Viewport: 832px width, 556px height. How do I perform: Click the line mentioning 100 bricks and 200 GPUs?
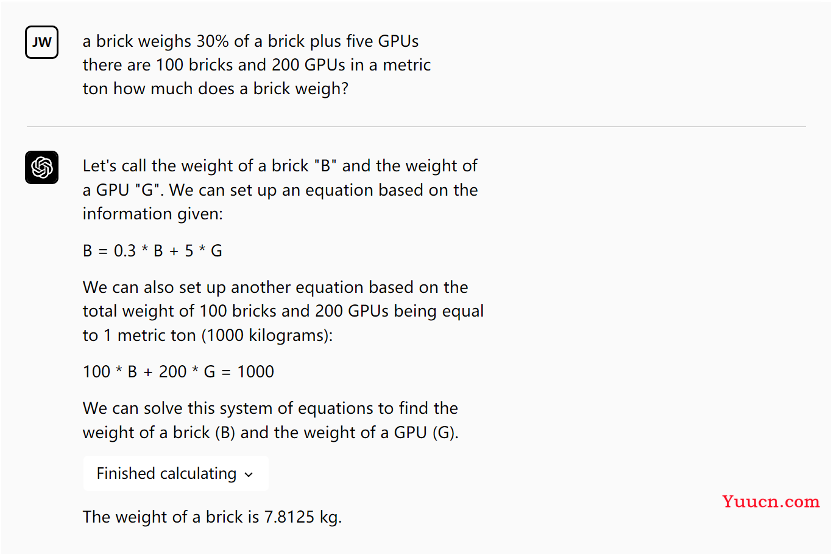click(x=256, y=65)
